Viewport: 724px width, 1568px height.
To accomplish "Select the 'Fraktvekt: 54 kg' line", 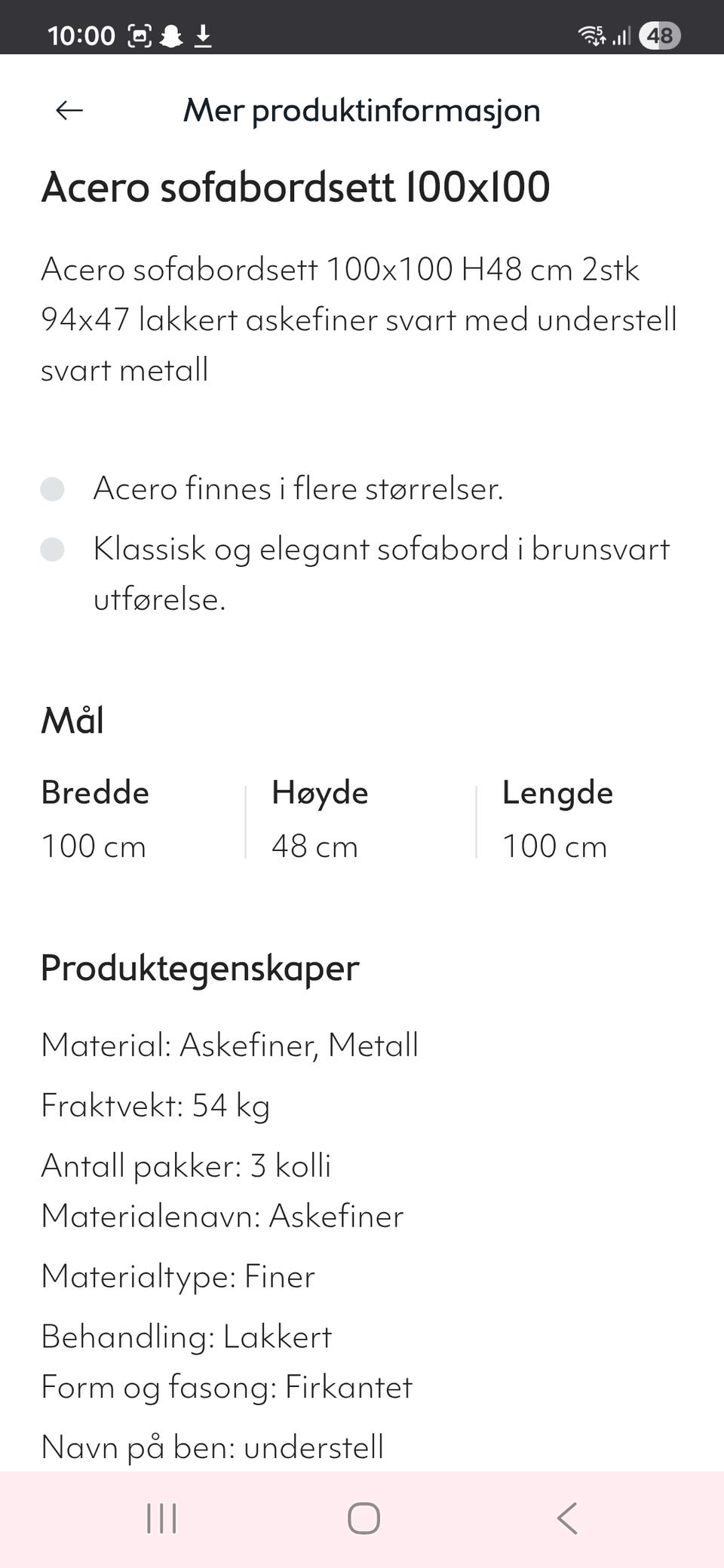I will point(158,1105).
